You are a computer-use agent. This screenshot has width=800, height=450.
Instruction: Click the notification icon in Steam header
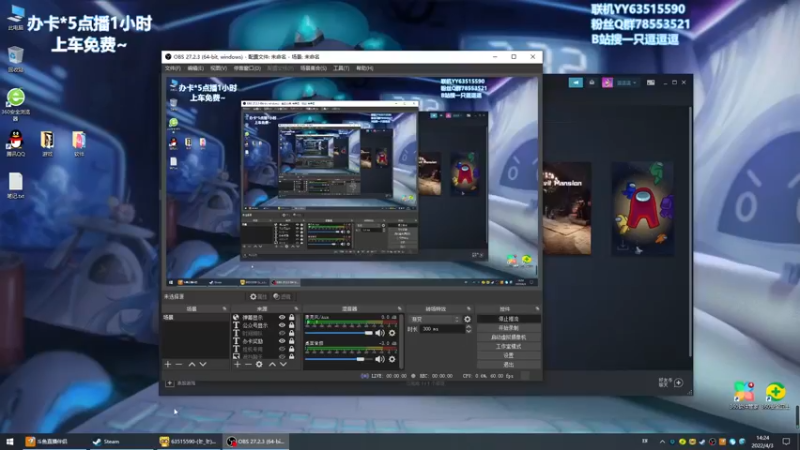click(592, 83)
